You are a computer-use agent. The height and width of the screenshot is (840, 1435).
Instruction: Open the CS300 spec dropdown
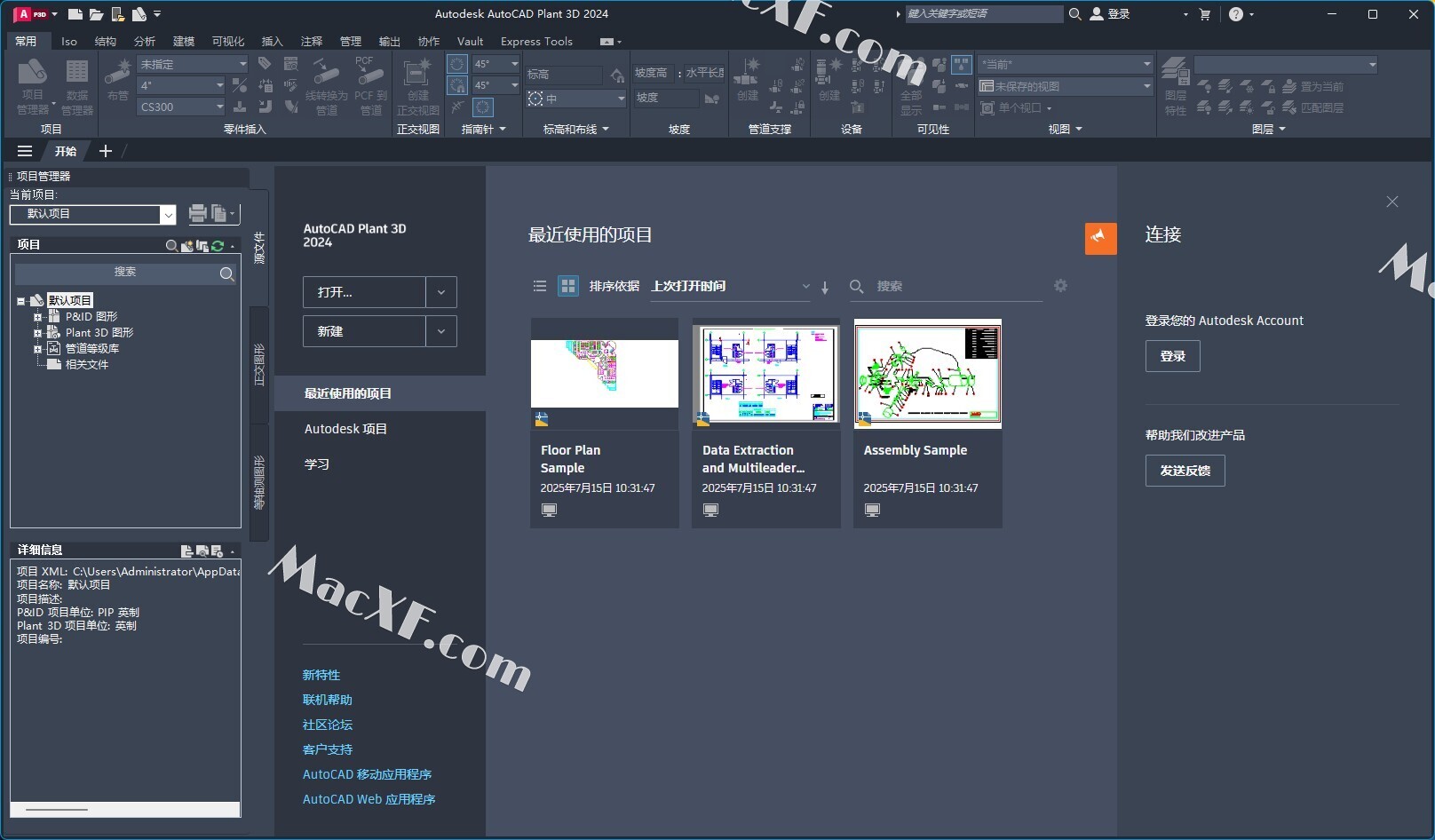[x=182, y=107]
